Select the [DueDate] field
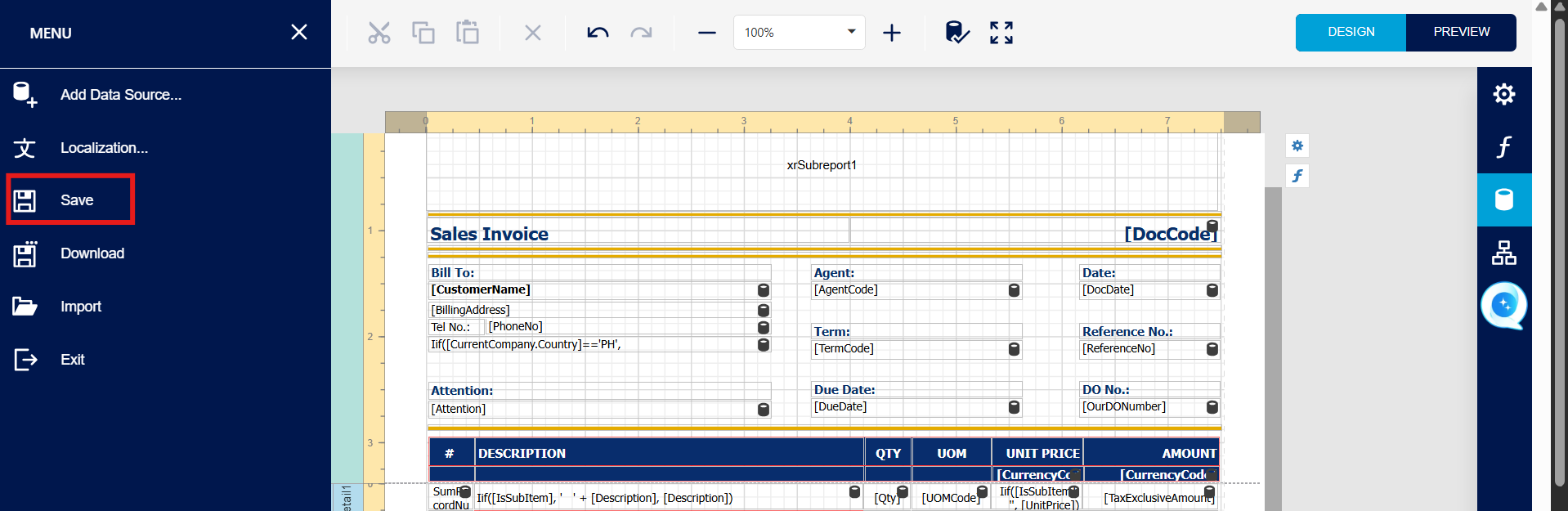Screen dimensions: 1568x511 click(916, 407)
